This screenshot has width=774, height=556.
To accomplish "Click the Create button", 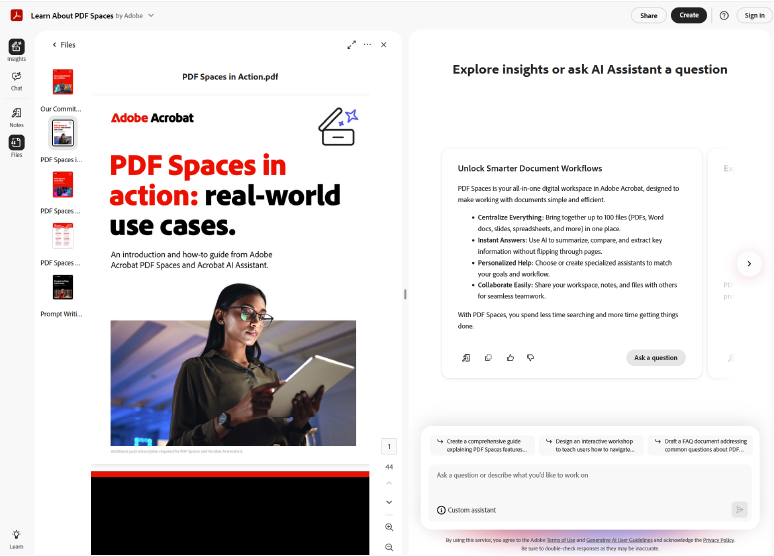I will coord(689,15).
